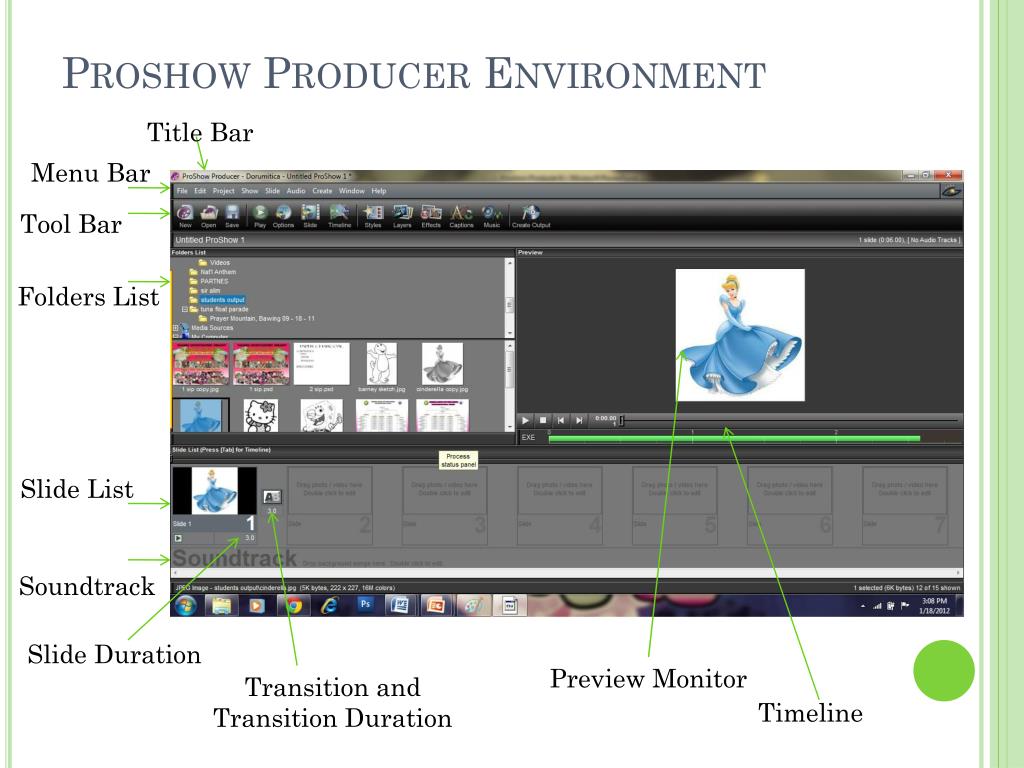This screenshot has height=768, width=1024.
Task: Open the File menu
Action: click(182, 191)
